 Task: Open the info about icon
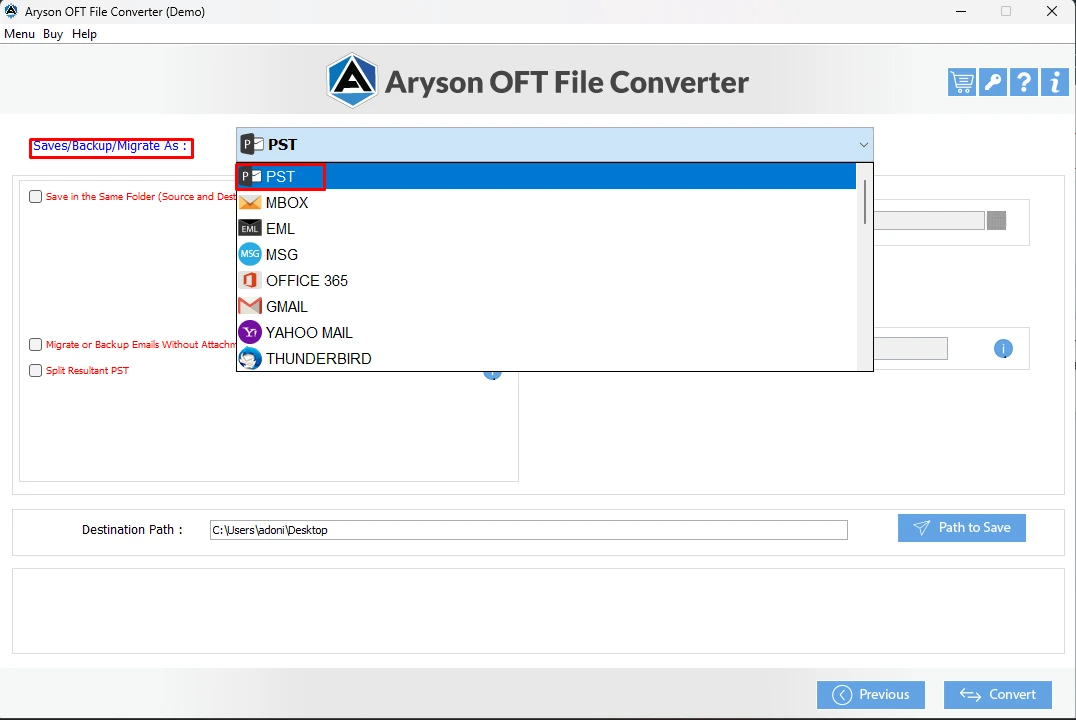pyautogui.click(x=1055, y=82)
